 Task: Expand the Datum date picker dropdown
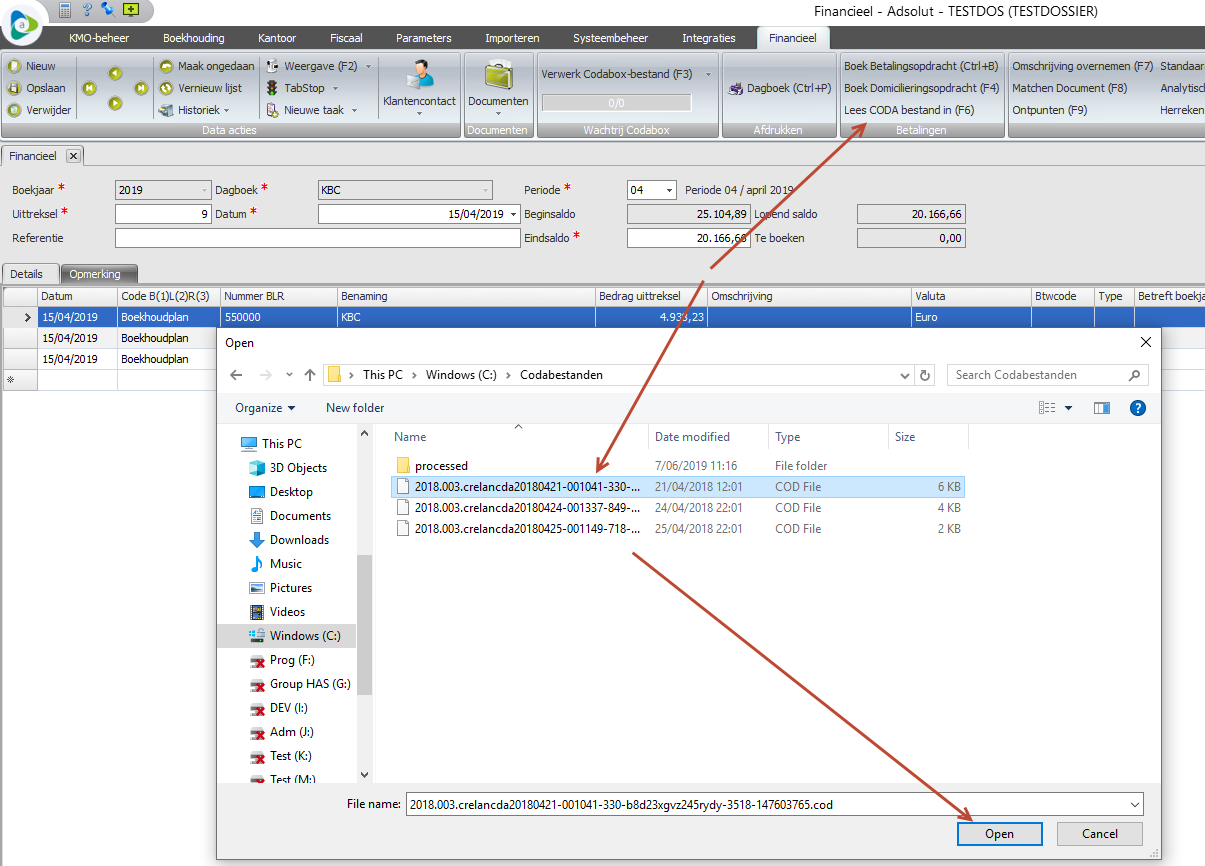coord(514,214)
